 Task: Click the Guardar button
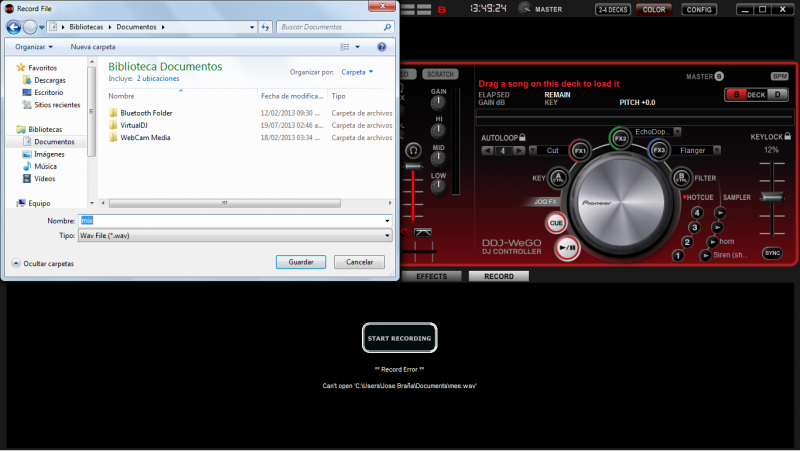click(301, 262)
